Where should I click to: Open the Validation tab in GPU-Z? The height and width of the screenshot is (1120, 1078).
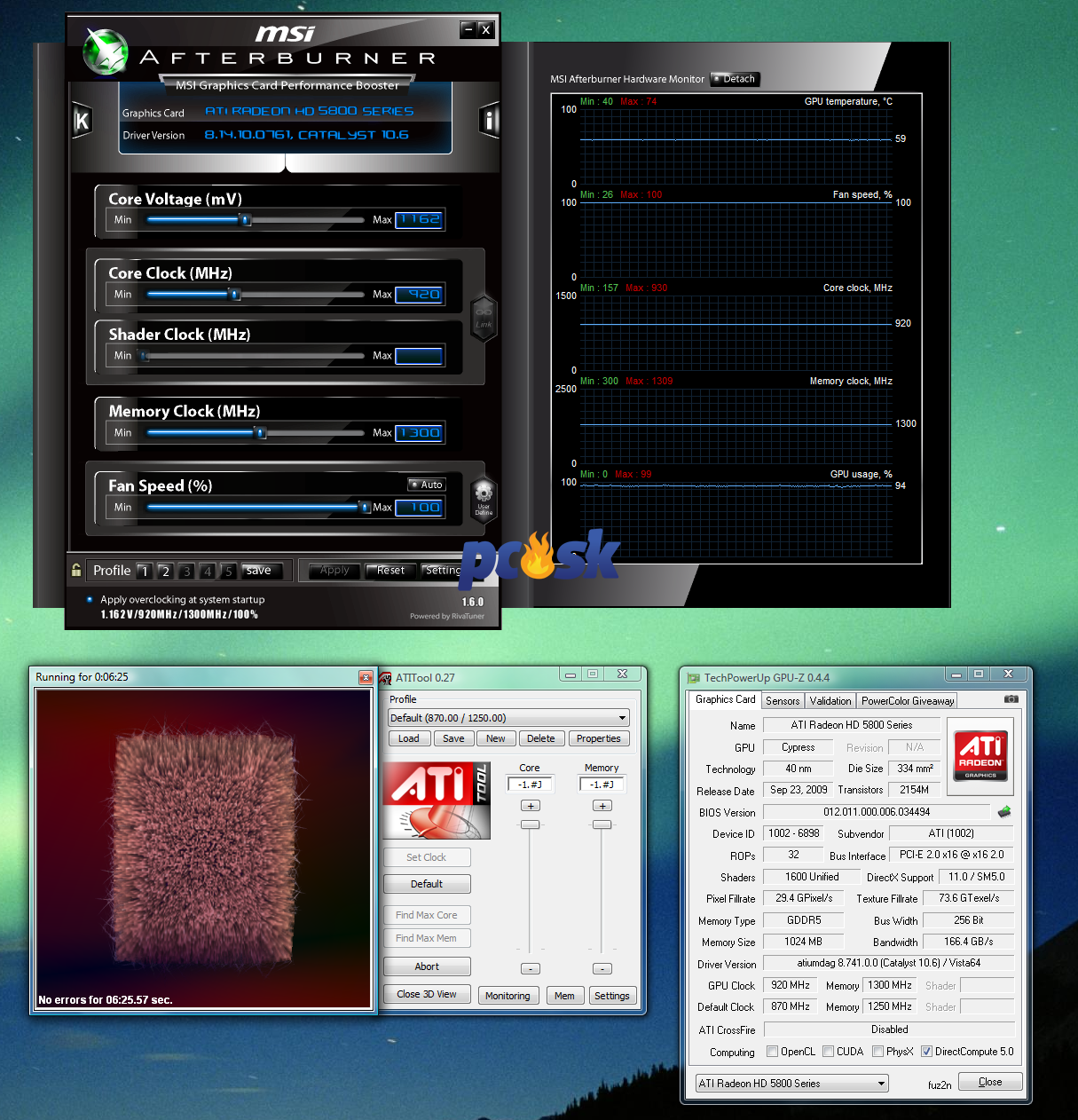click(x=830, y=701)
